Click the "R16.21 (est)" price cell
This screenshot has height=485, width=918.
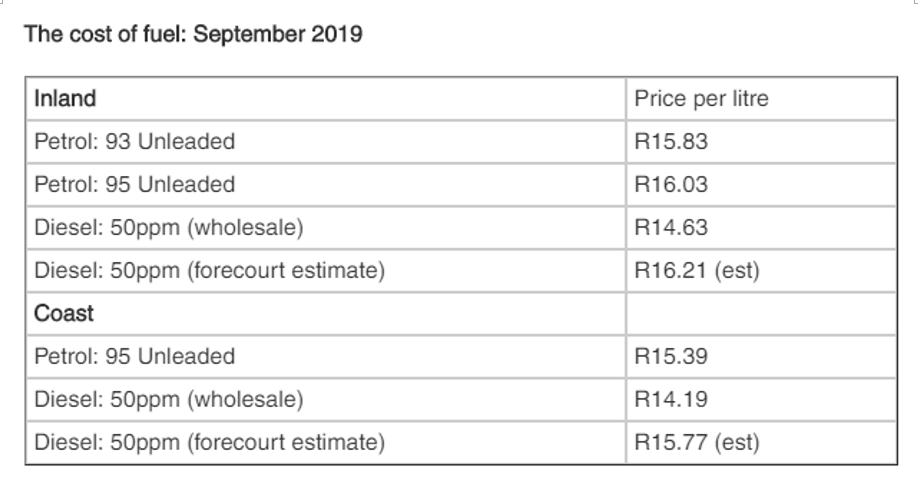point(761,271)
